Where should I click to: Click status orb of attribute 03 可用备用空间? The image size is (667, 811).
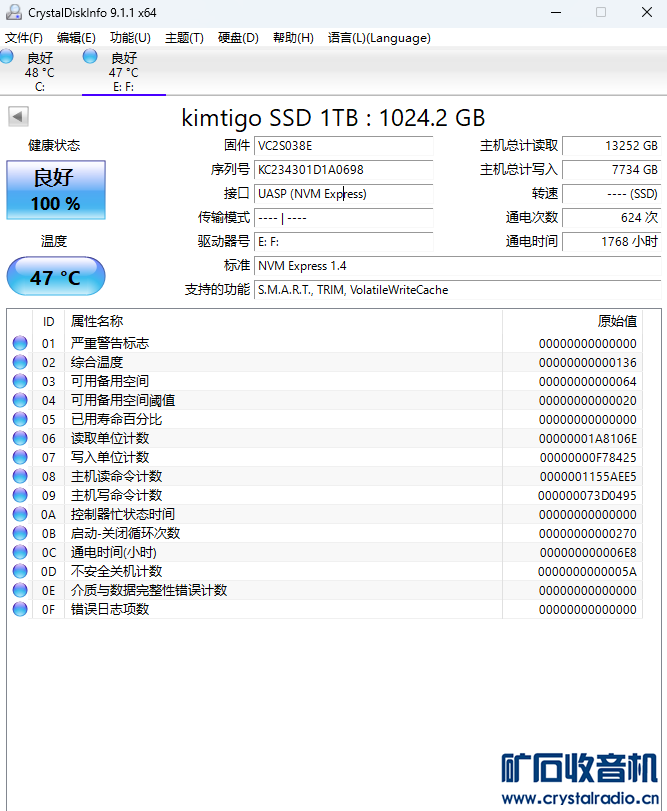(20, 381)
